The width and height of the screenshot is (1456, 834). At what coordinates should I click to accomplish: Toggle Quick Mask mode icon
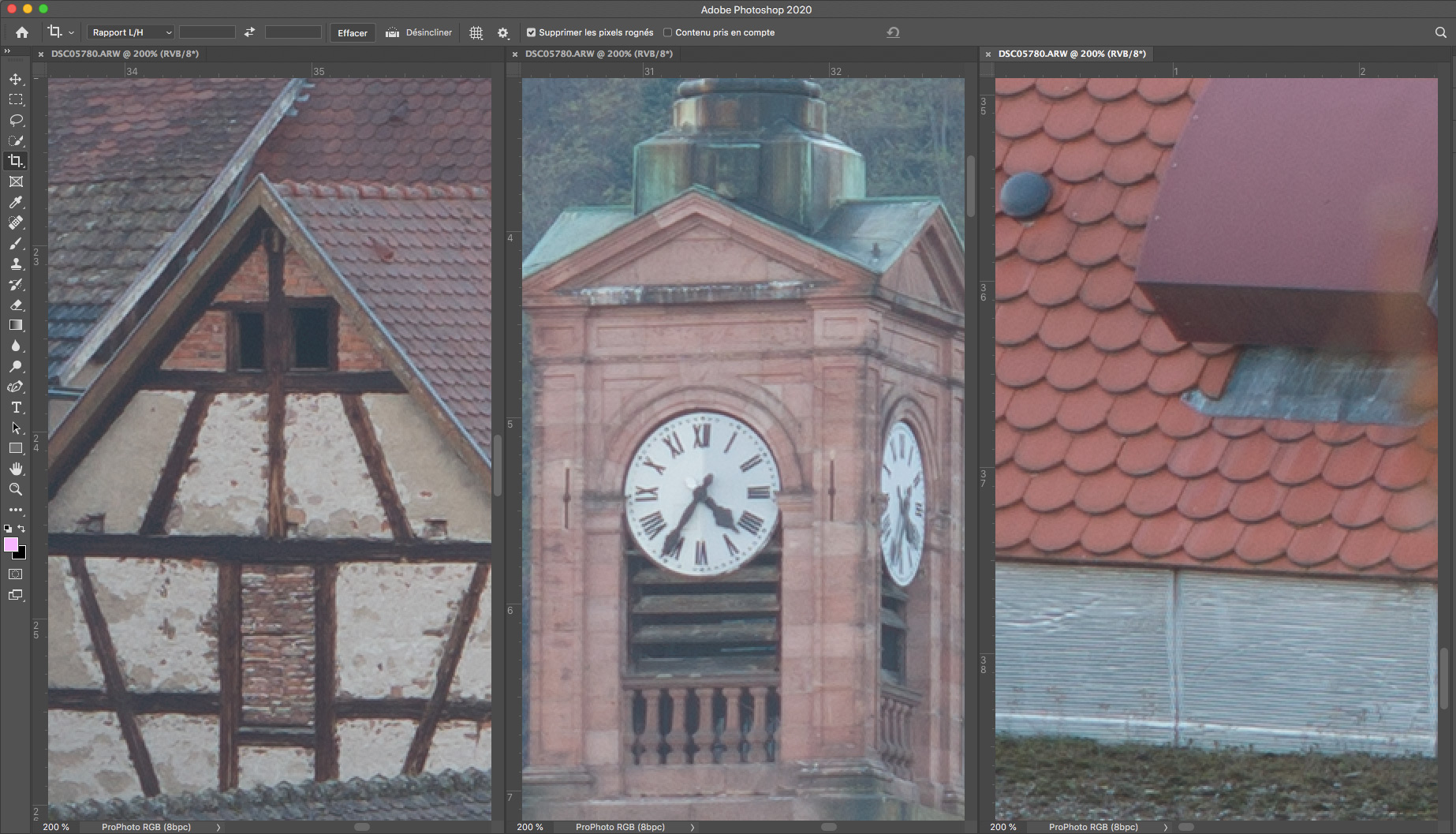coord(16,574)
